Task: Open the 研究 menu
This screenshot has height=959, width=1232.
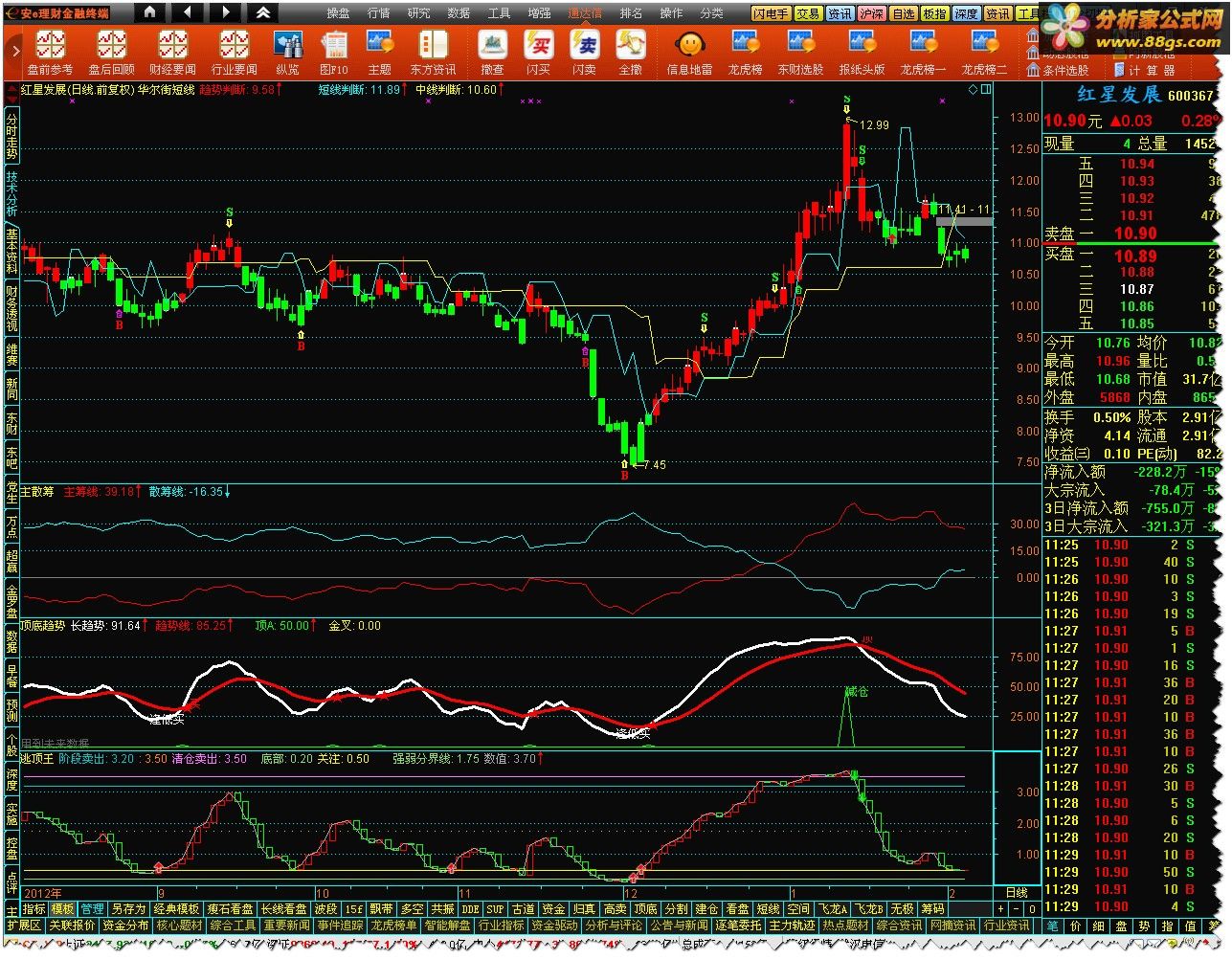Action: (418, 13)
